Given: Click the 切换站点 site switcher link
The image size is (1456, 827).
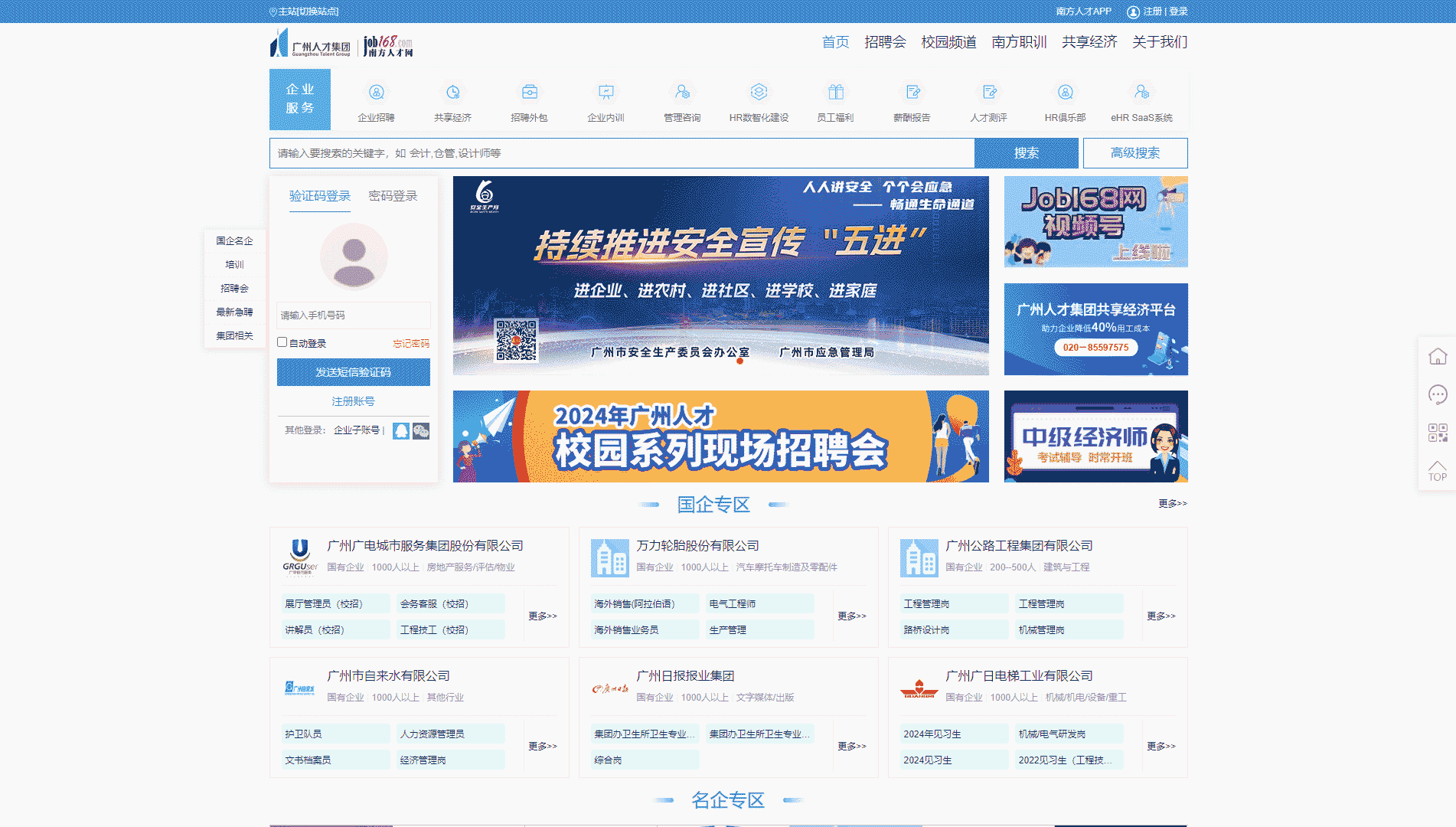Looking at the screenshot, I should [318, 11].
